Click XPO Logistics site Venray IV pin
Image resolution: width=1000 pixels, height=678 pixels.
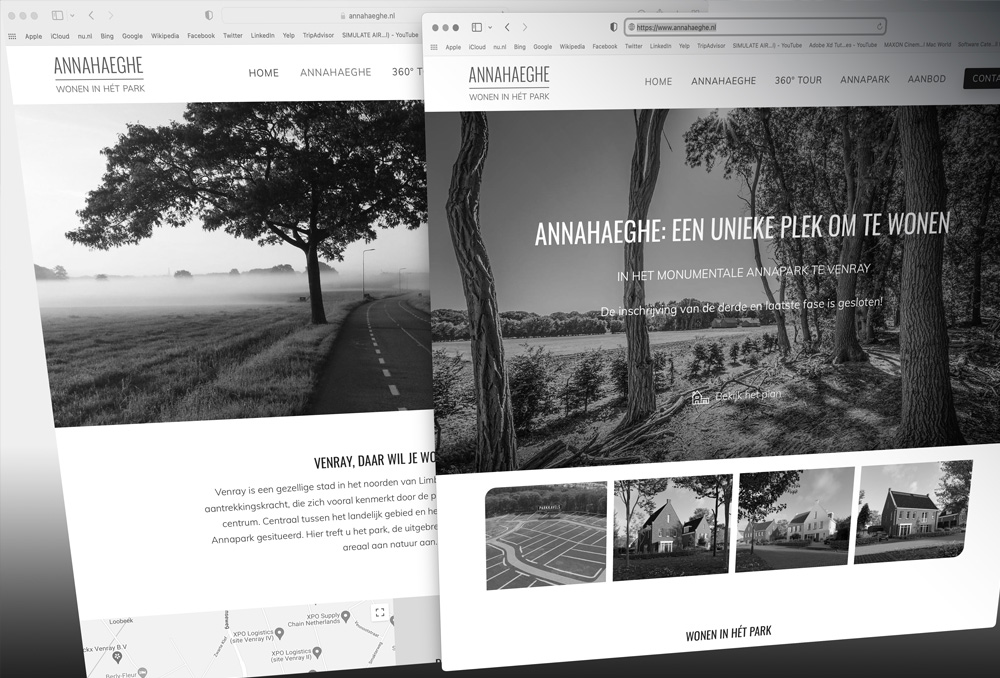pyautogui.click(x=279, y=635)
